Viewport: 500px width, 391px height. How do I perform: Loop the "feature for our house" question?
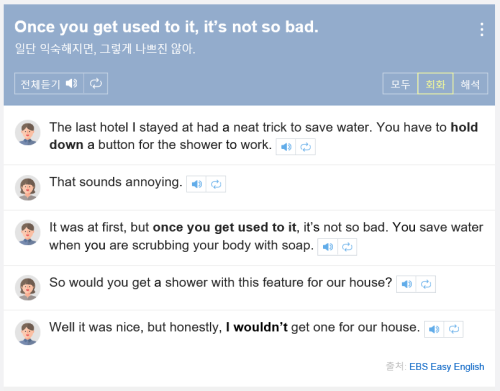(426, 284)
